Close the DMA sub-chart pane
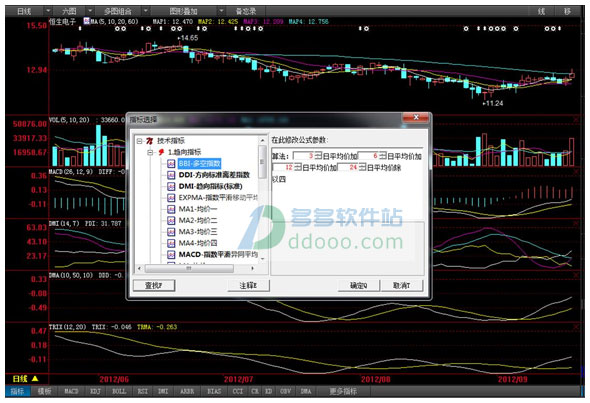Screen dimensions: 590x403 click(576, 275)
